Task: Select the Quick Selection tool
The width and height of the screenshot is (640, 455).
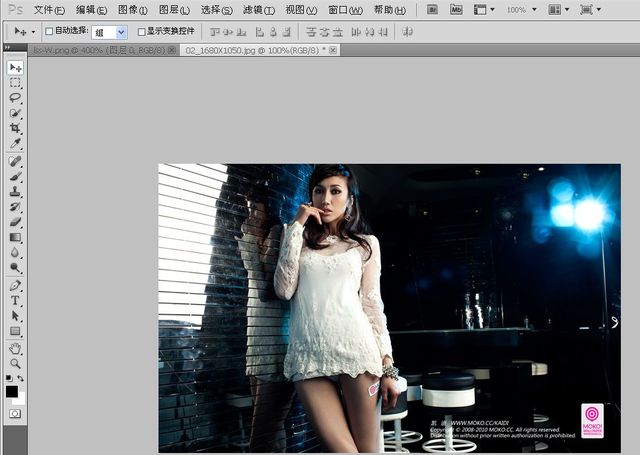Action: click(16, 113)
